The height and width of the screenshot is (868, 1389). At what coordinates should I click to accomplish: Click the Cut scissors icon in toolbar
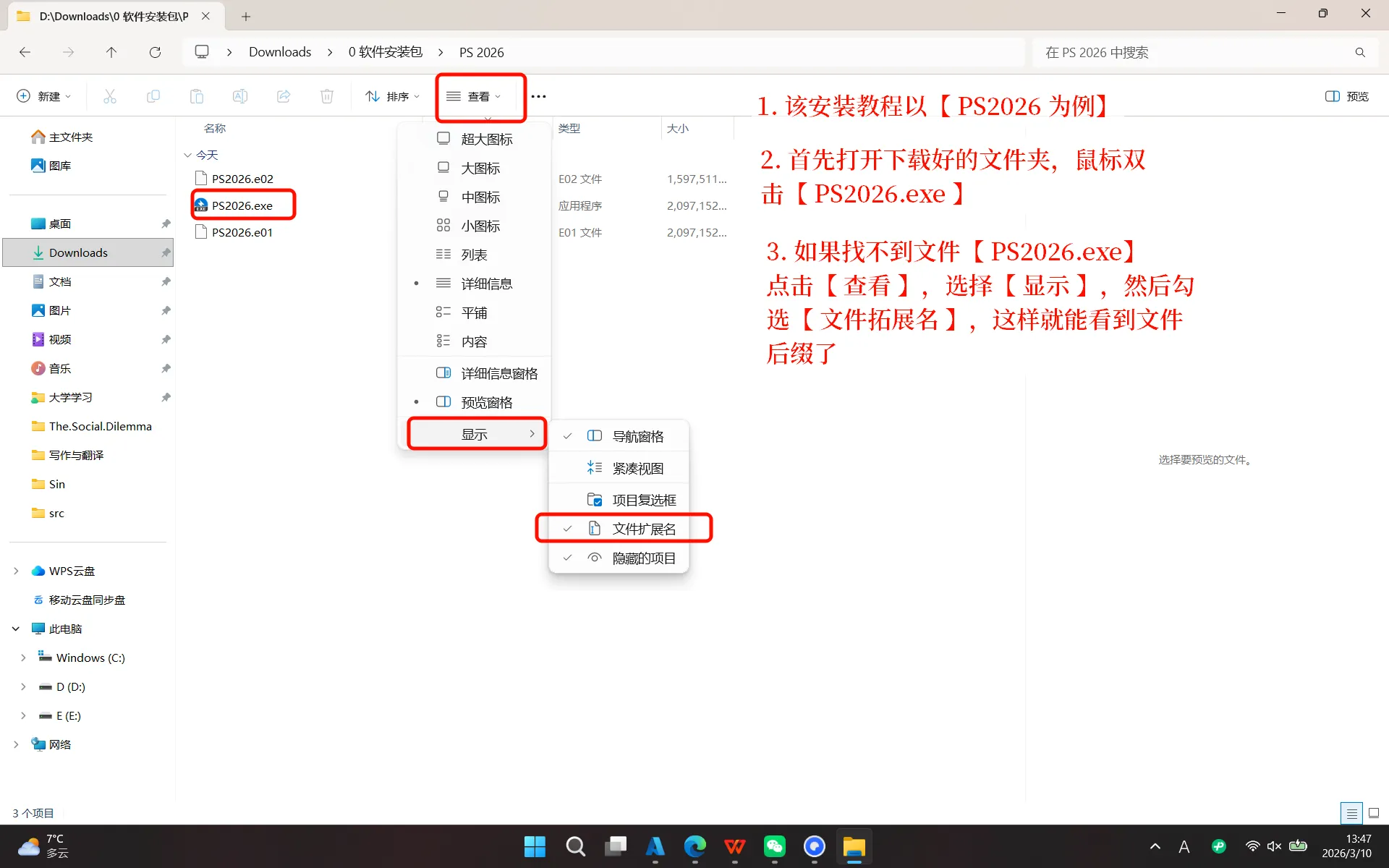tap(110, 96)
